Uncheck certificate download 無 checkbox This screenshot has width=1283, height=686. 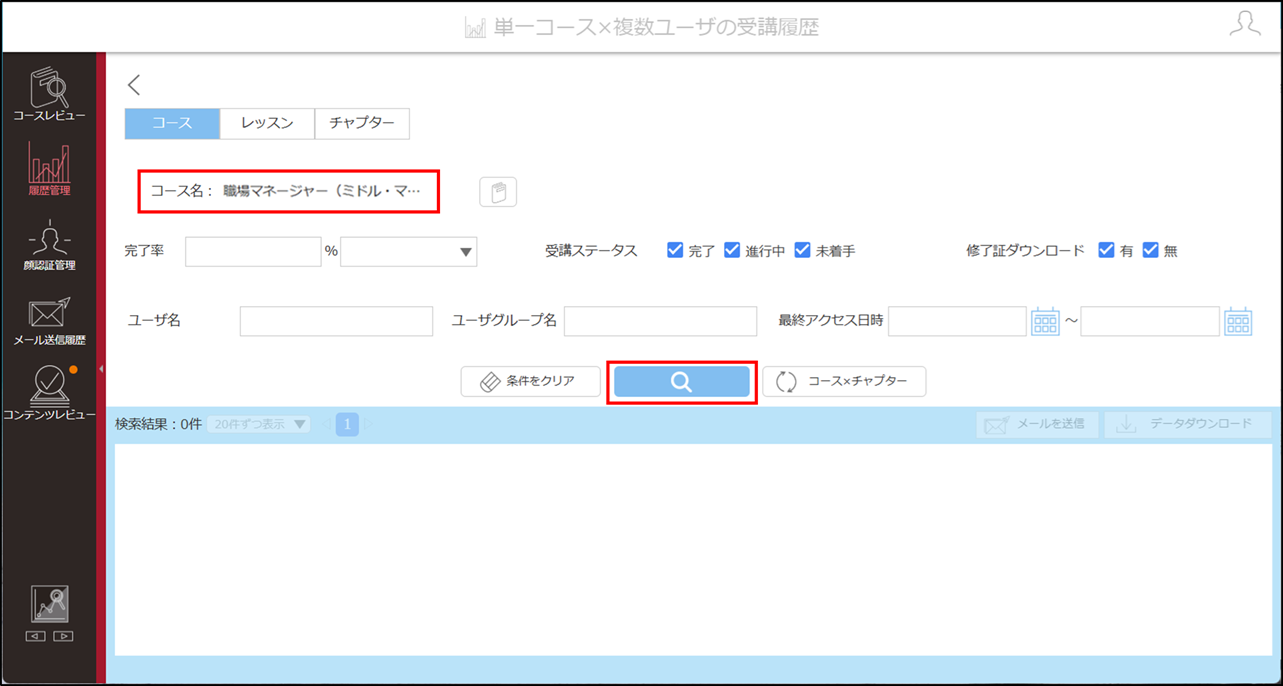pyautogui.click(x=1150, y=250)
